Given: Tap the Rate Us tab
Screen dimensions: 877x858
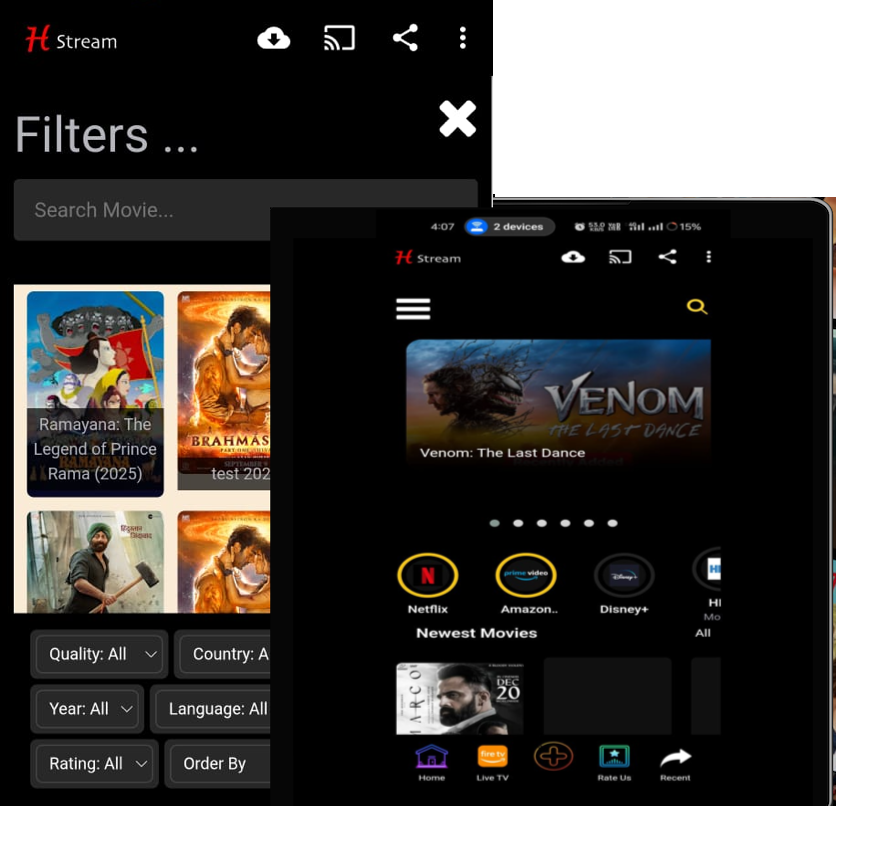Looking at the screenshot, I should click(x=614, y=763).
